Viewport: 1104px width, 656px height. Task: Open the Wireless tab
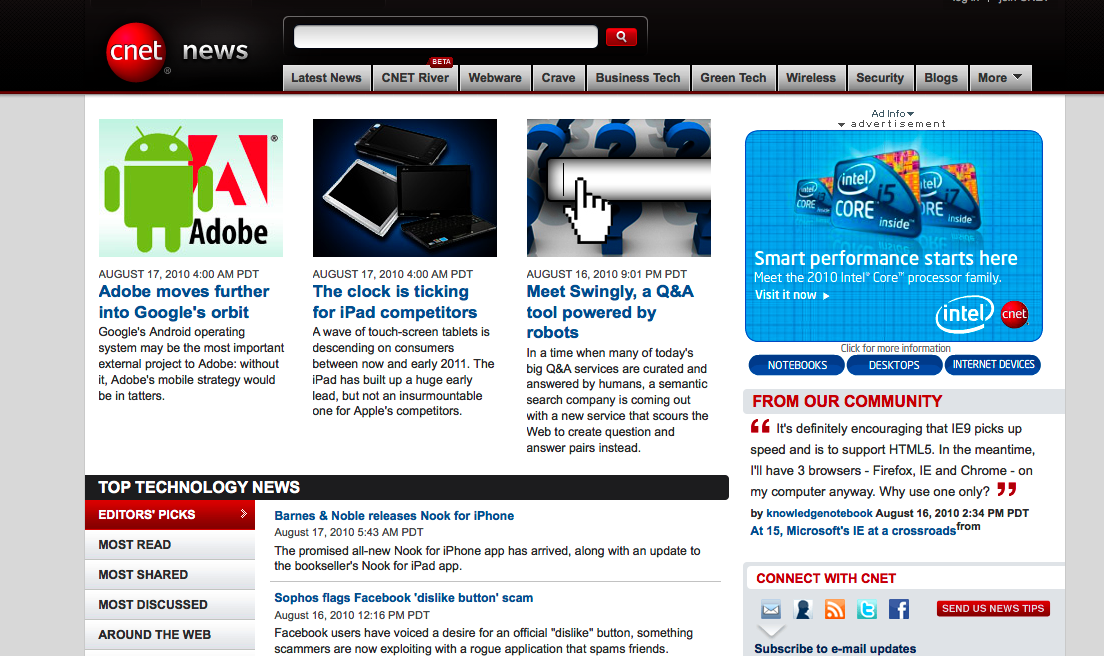click(810, 78)
